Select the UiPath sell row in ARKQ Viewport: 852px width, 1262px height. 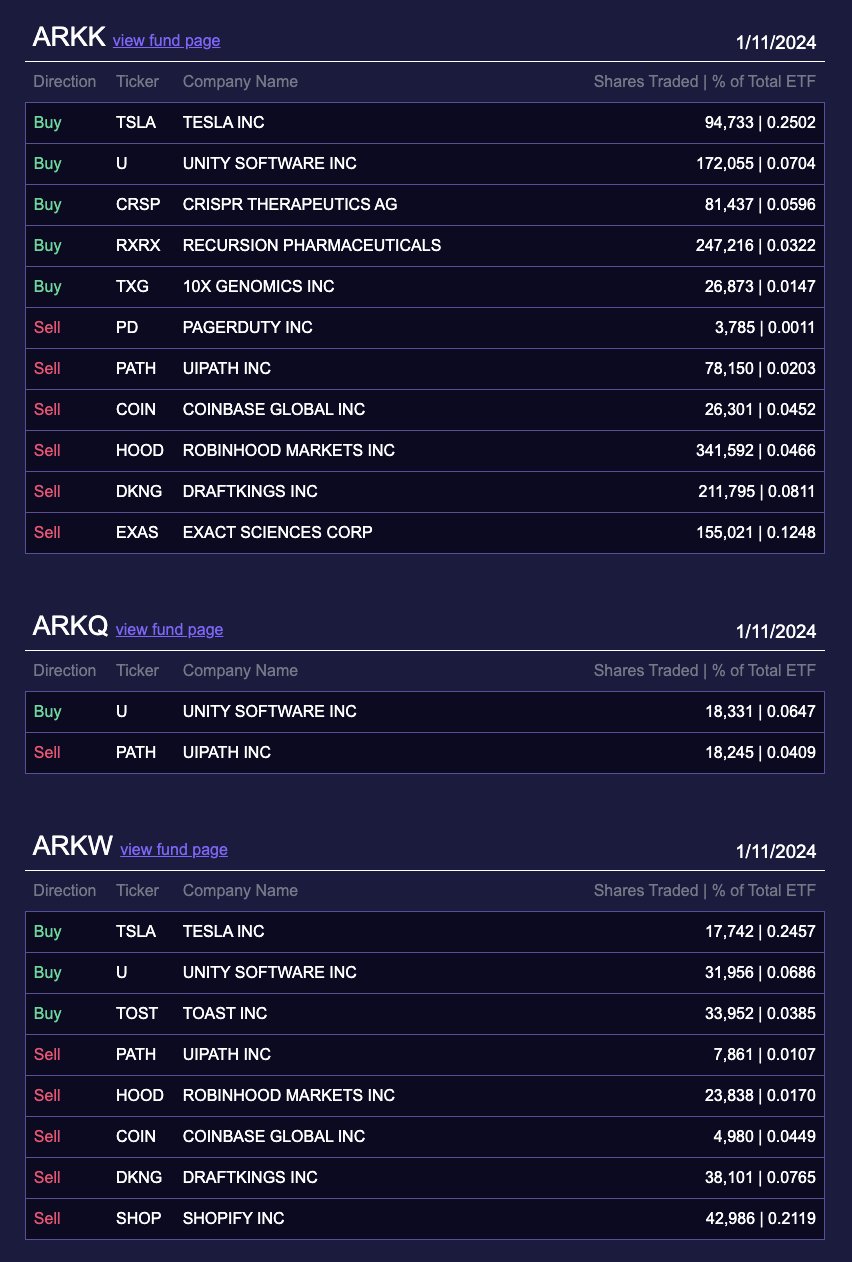[x=424, y=753]
